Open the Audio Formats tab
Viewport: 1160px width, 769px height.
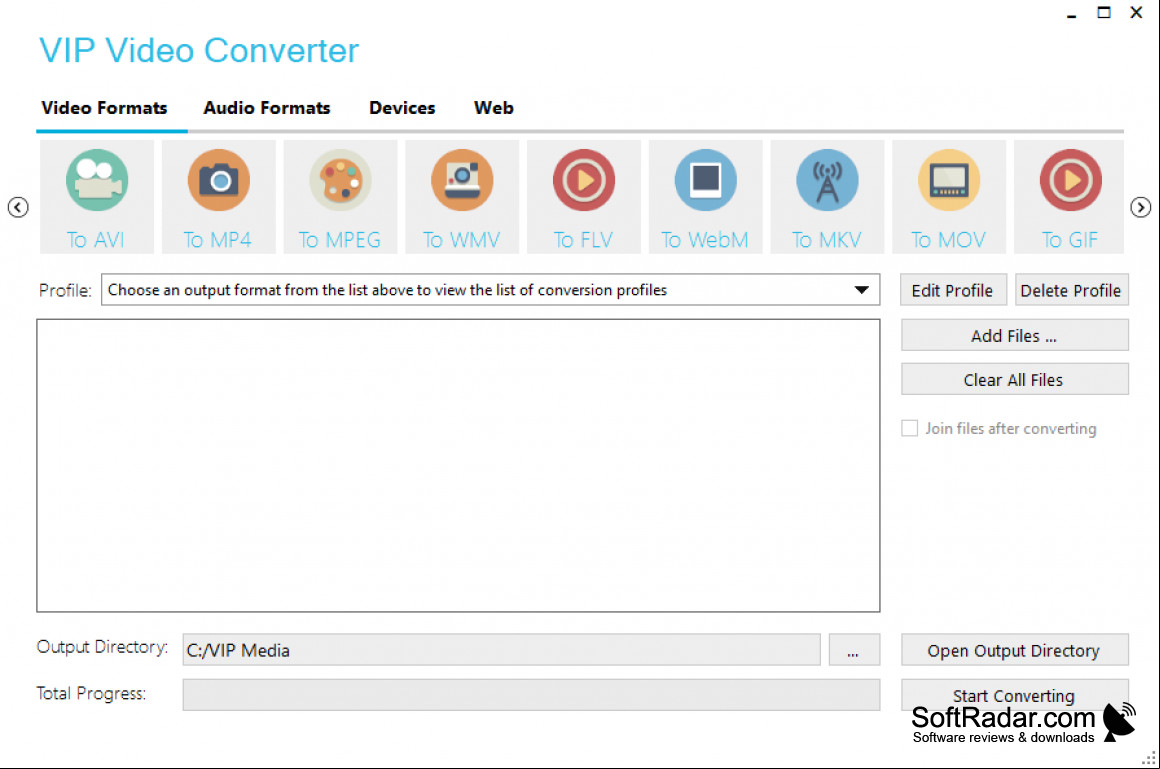tap(267, 108)
